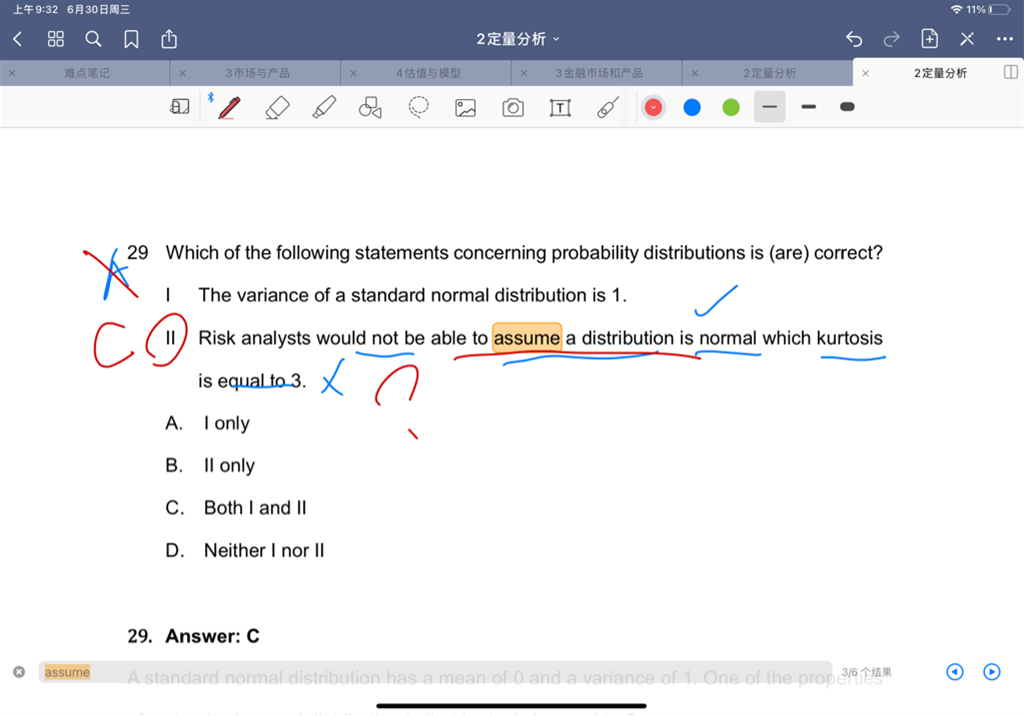Select the Shapes tool
The image size is (1024, 716).
click(370, 107)
